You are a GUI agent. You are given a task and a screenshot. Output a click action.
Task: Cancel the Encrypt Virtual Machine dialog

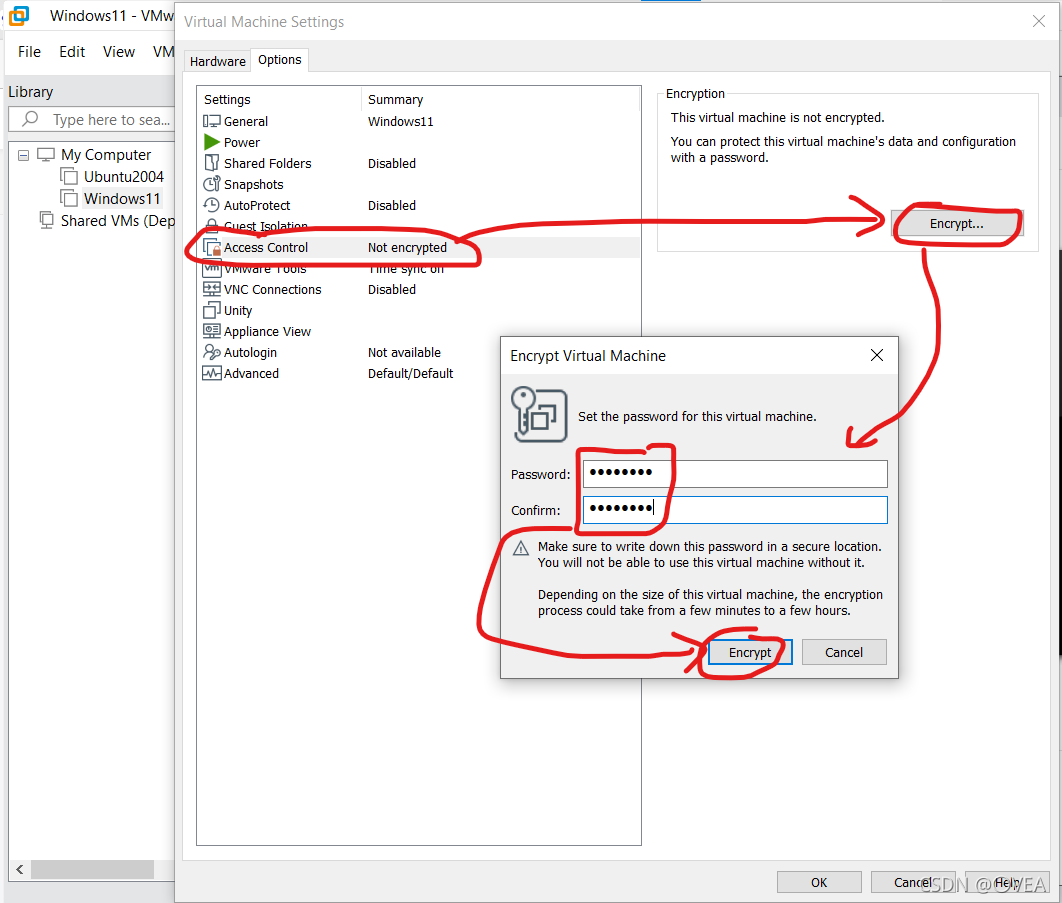844,652
